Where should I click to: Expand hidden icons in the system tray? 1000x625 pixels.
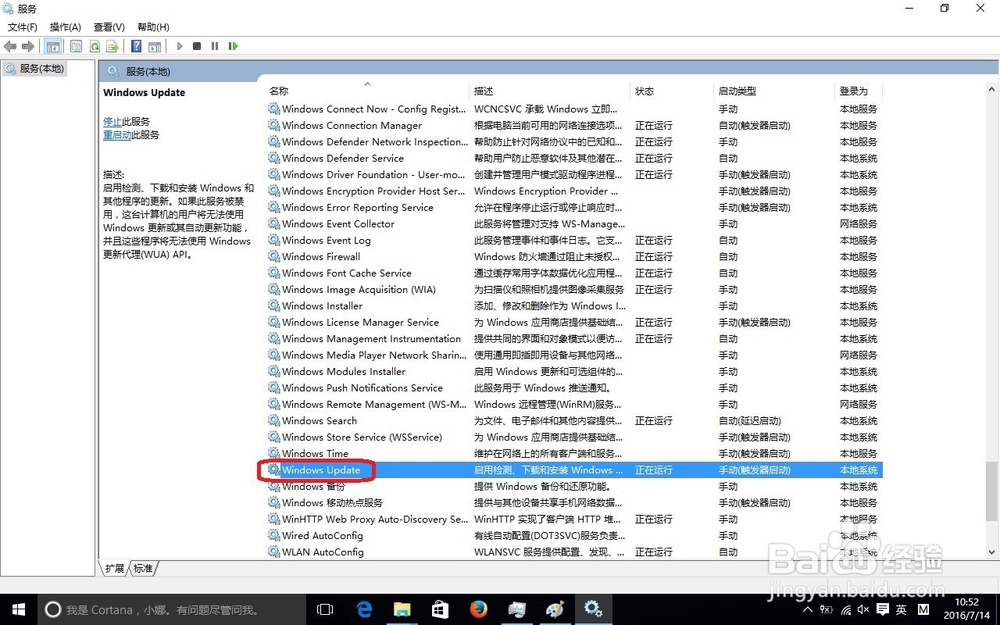point(807,609)
